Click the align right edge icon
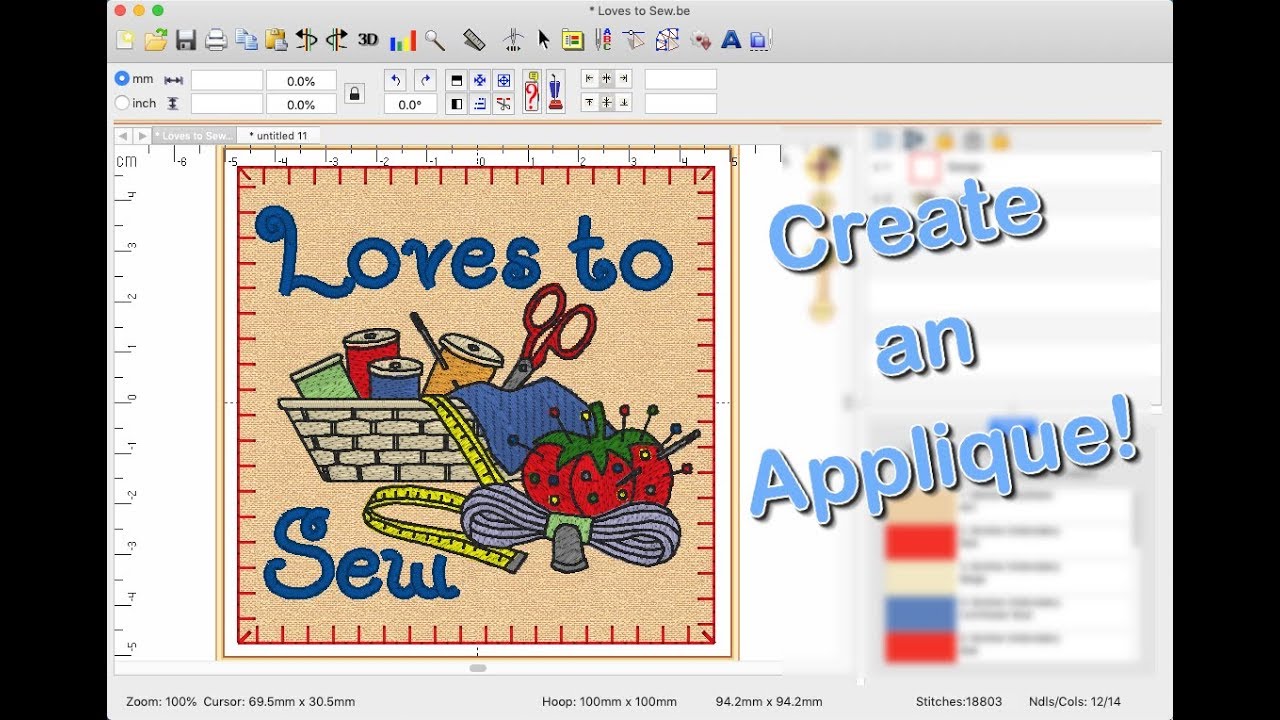 pyautogui.click(x=623, y=79)
